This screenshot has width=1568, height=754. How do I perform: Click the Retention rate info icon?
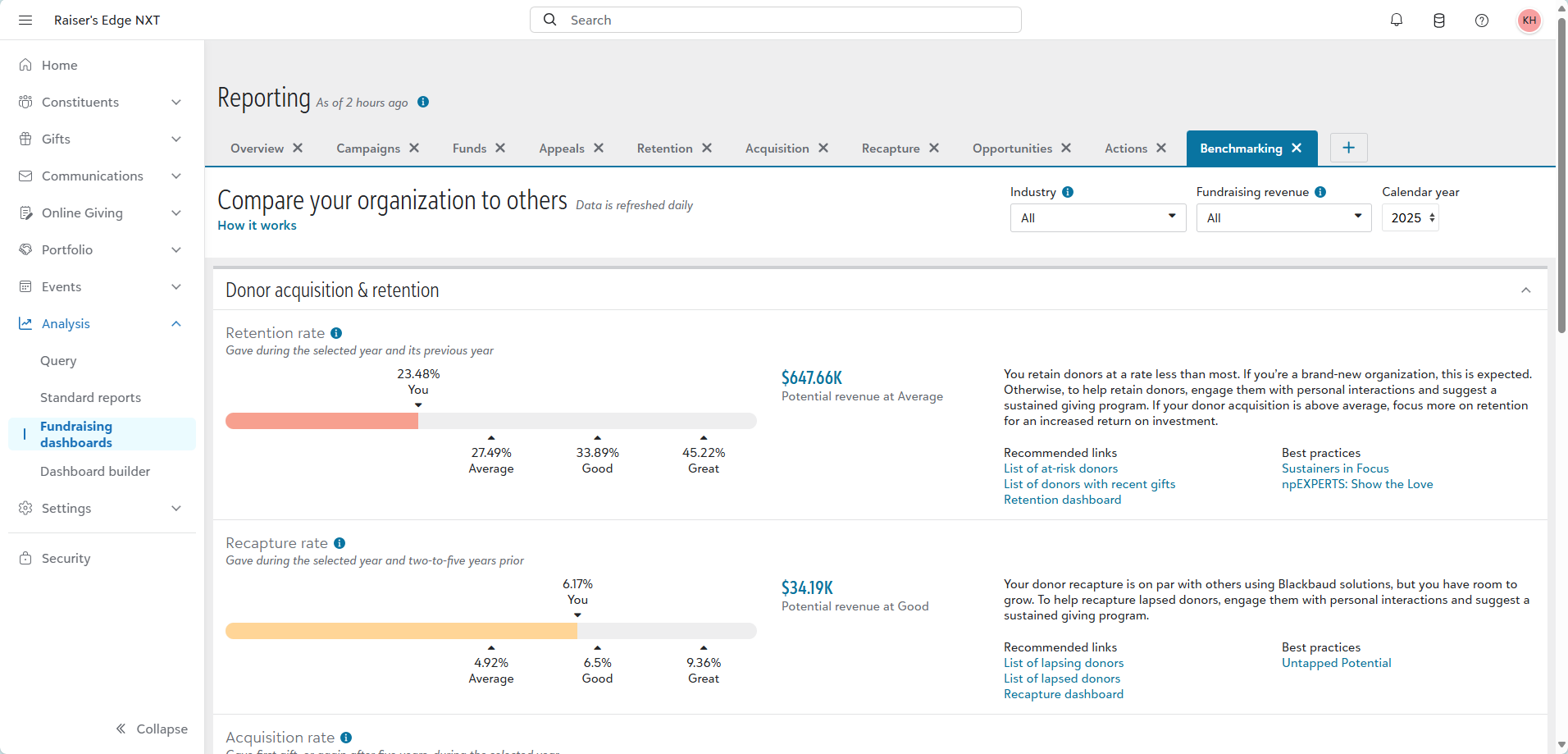(336, 333)
